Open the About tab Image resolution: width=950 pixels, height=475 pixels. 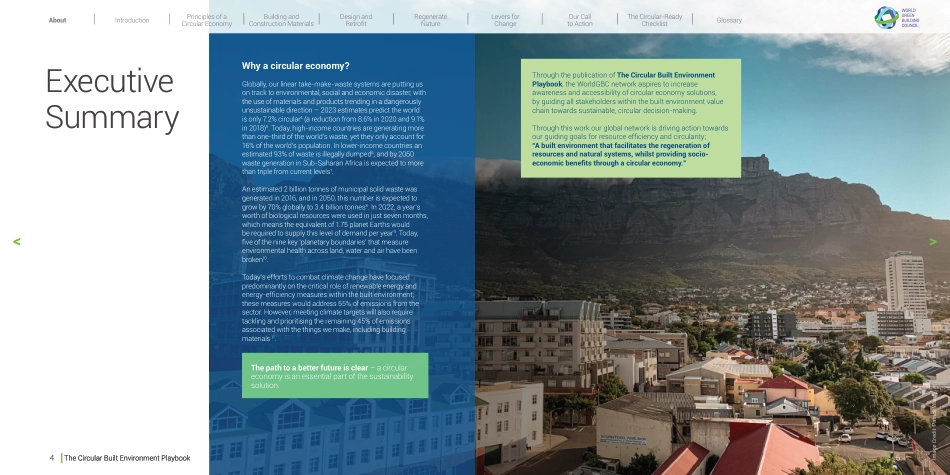coord(58,20)
